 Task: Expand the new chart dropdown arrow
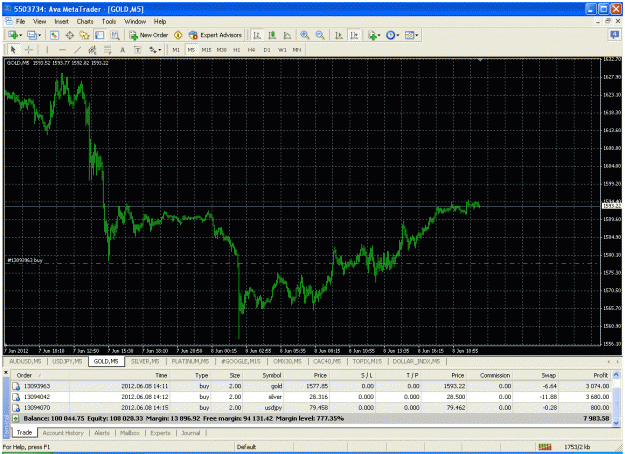[x=21, y=35]
